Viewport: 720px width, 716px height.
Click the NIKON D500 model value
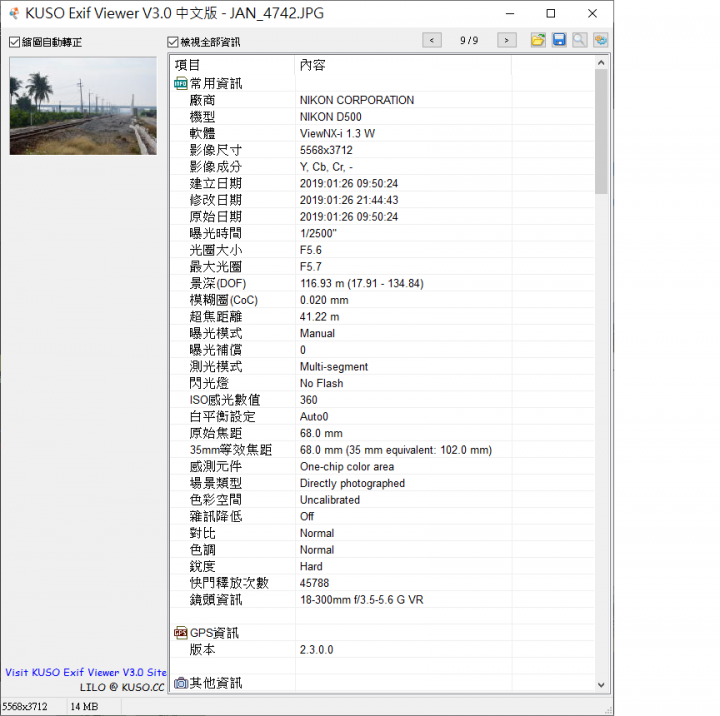coord(331,117)
